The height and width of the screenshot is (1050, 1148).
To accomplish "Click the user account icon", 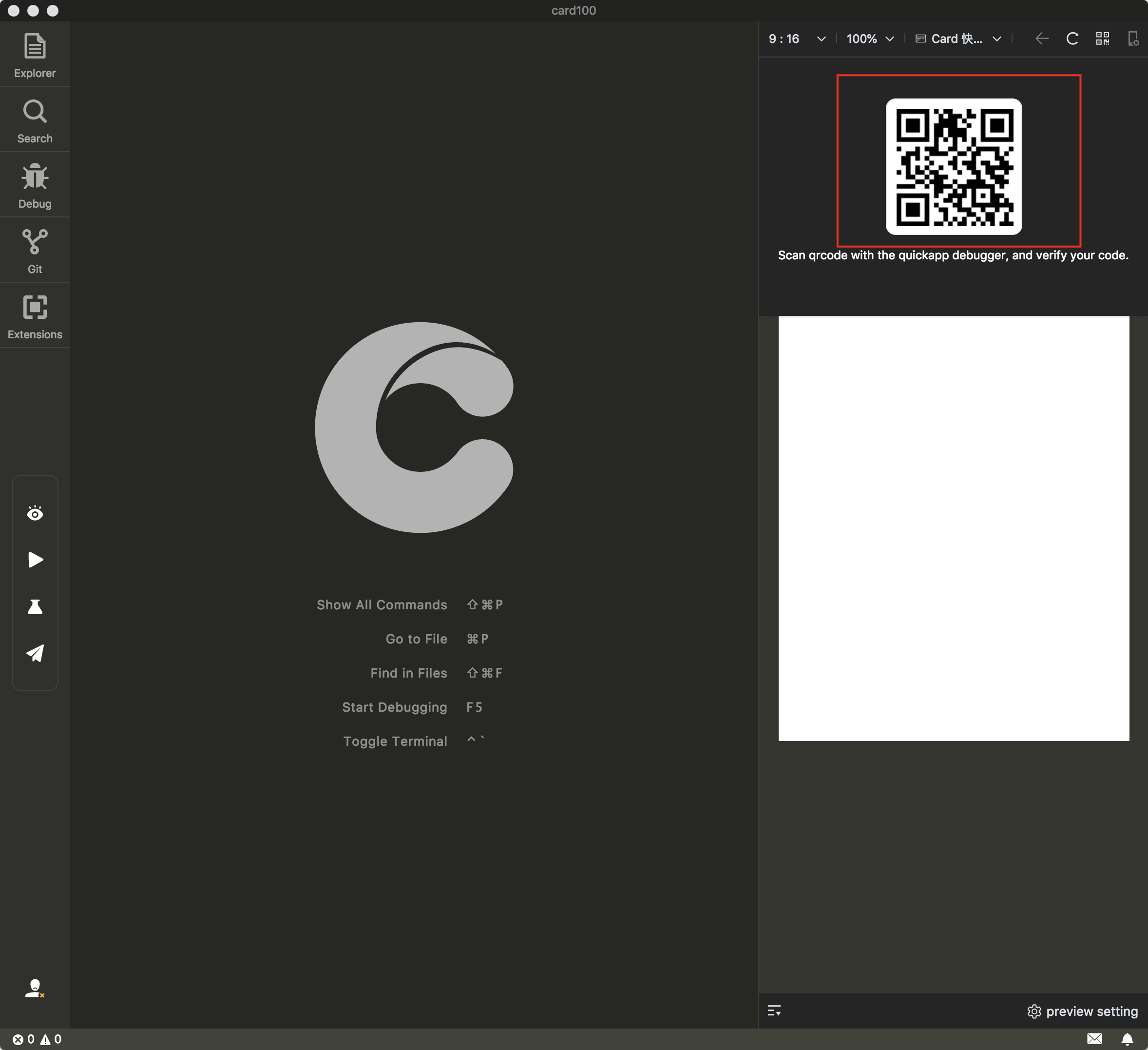I will tap(34, 987).
